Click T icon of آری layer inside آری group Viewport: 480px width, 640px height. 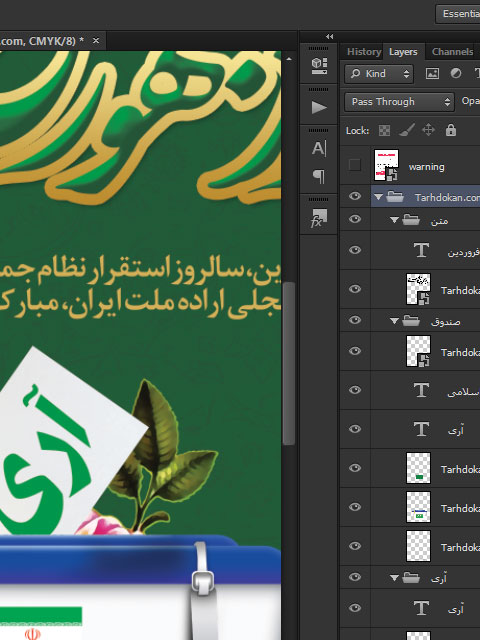pyautogui.click(x=421, y=608)
